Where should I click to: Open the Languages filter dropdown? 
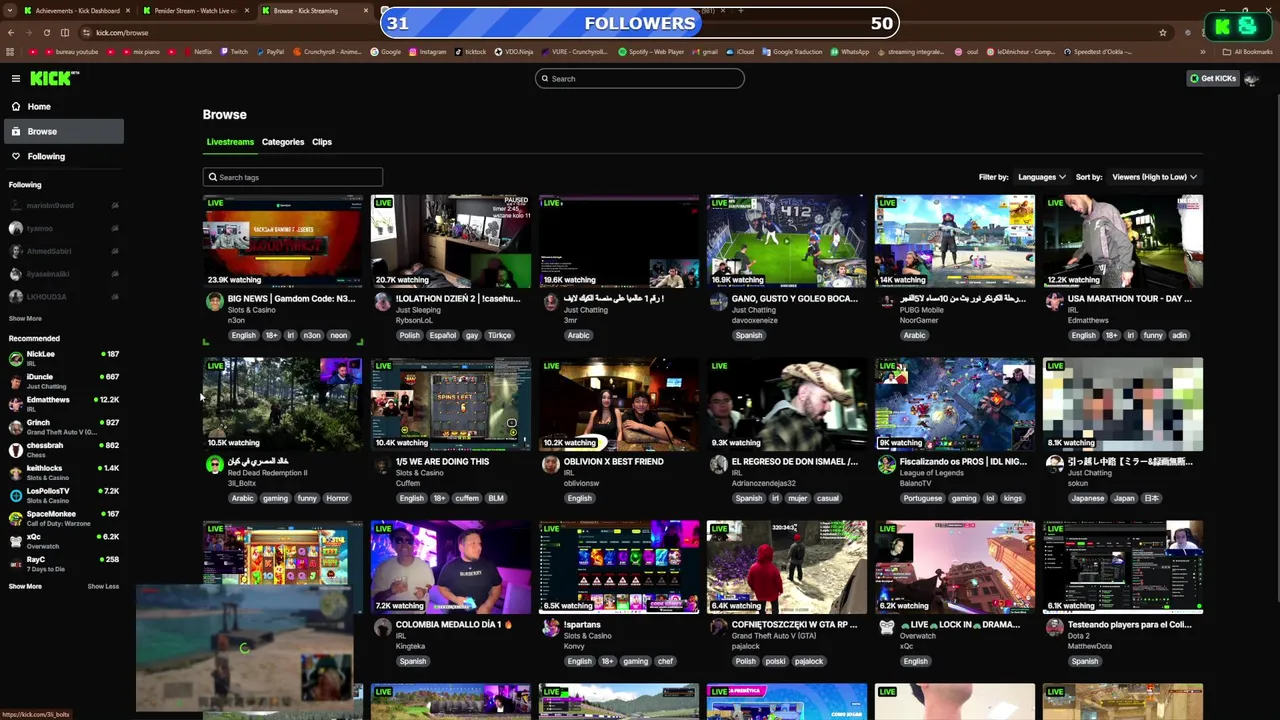click(x=1041, y=177)
